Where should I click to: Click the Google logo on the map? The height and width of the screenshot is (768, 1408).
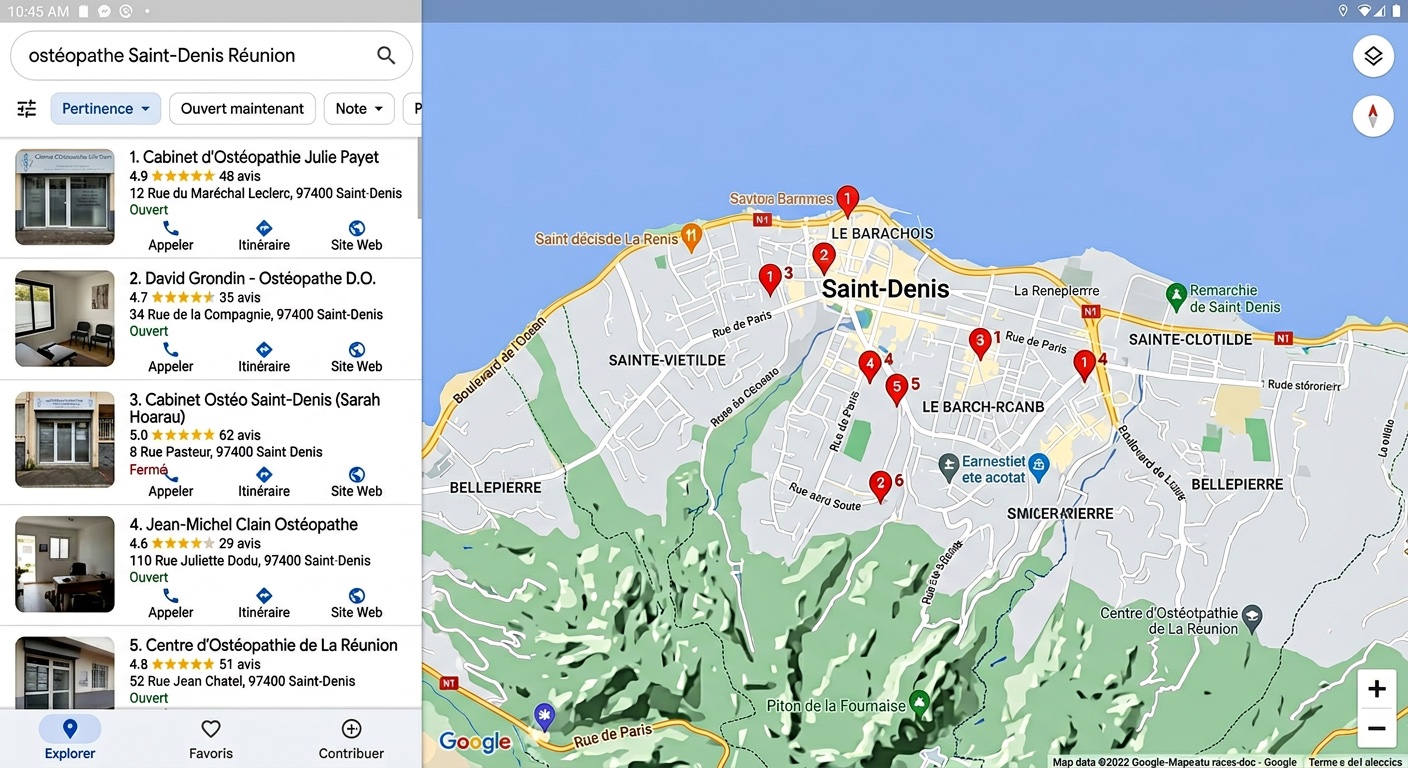(475, 742)
